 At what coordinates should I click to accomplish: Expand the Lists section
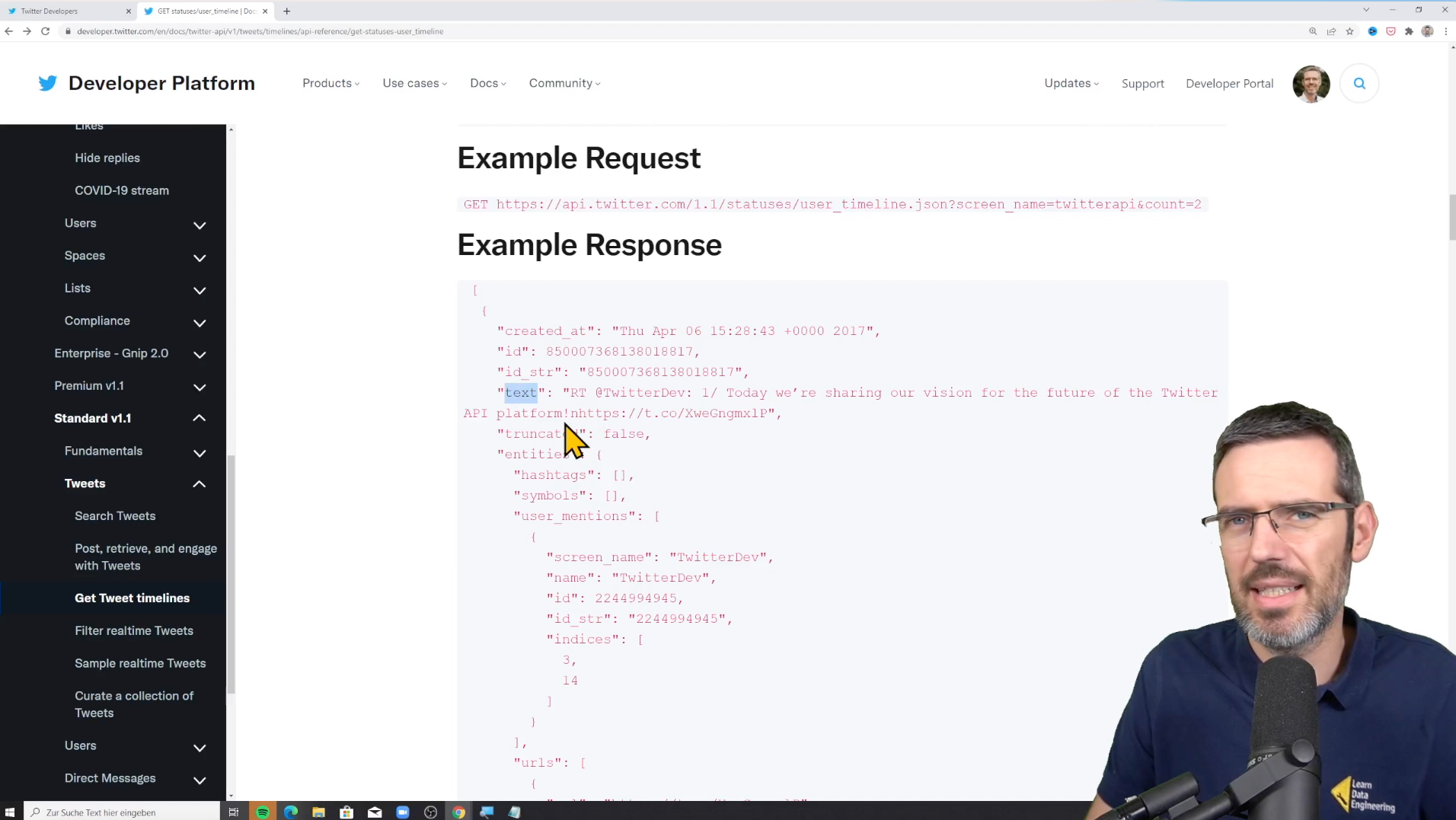200,290
